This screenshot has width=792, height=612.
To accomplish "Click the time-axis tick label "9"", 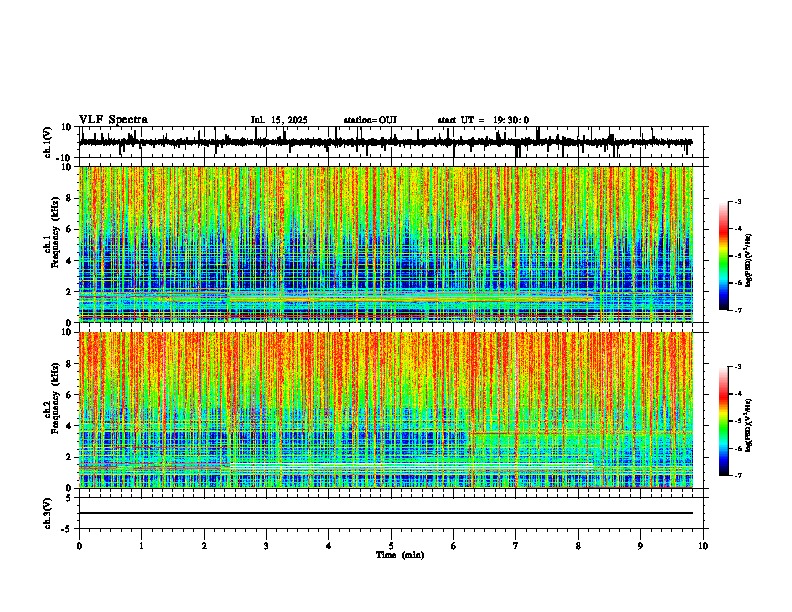I will pyautogui.click(x=640, y=546).
